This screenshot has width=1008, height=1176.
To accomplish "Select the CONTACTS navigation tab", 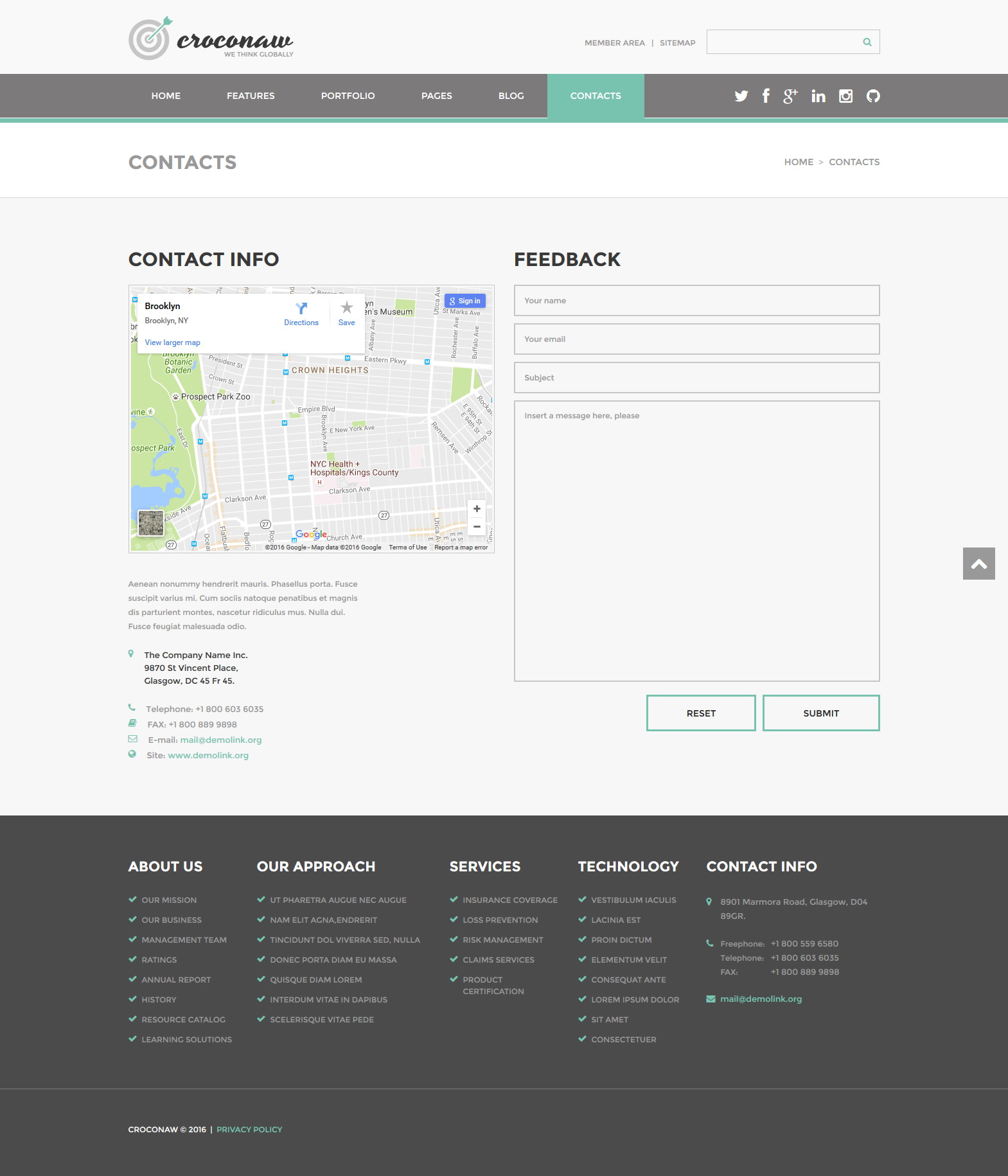I will (596, 96).
